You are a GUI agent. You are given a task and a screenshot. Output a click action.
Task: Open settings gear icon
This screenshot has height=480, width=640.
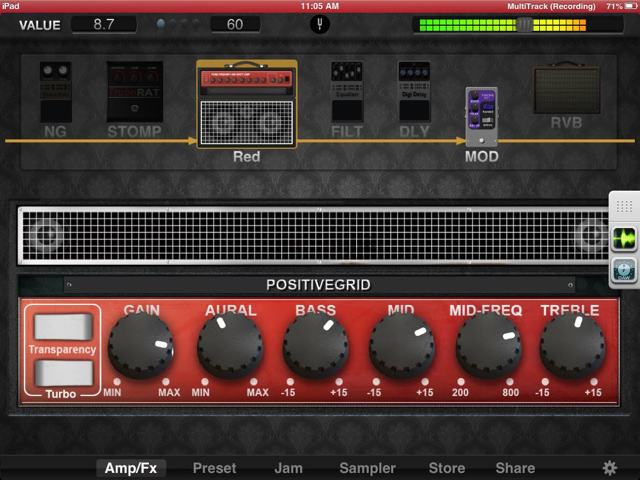[610, 468]
